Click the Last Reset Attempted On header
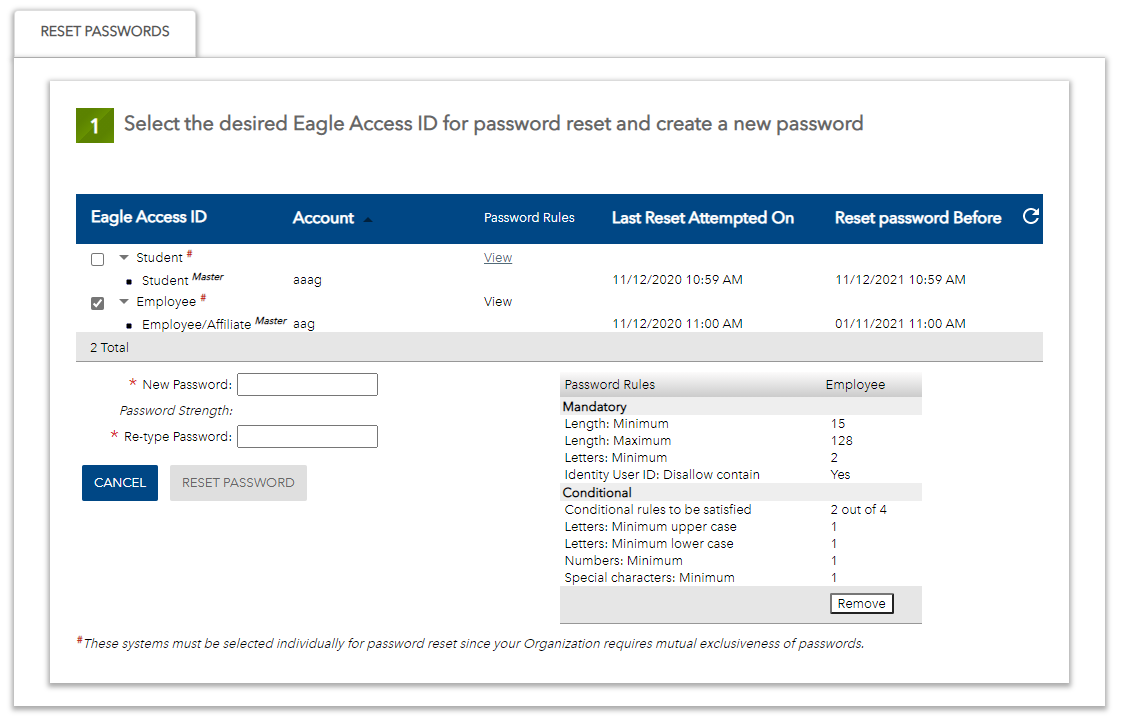 pos(703,218)
